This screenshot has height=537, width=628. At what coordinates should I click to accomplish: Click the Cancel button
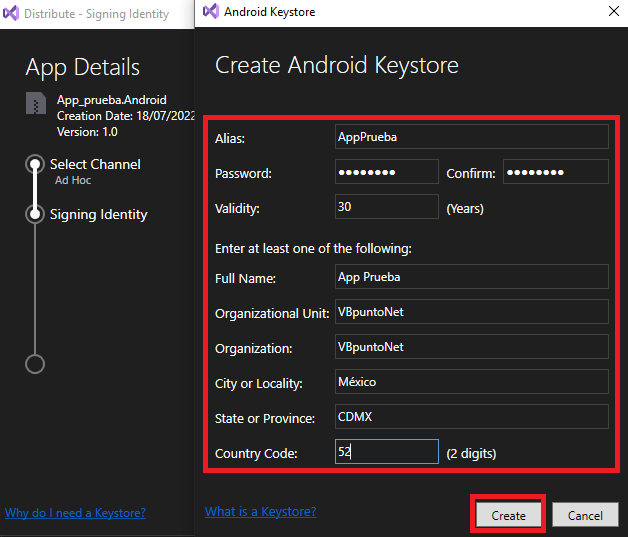585,515
